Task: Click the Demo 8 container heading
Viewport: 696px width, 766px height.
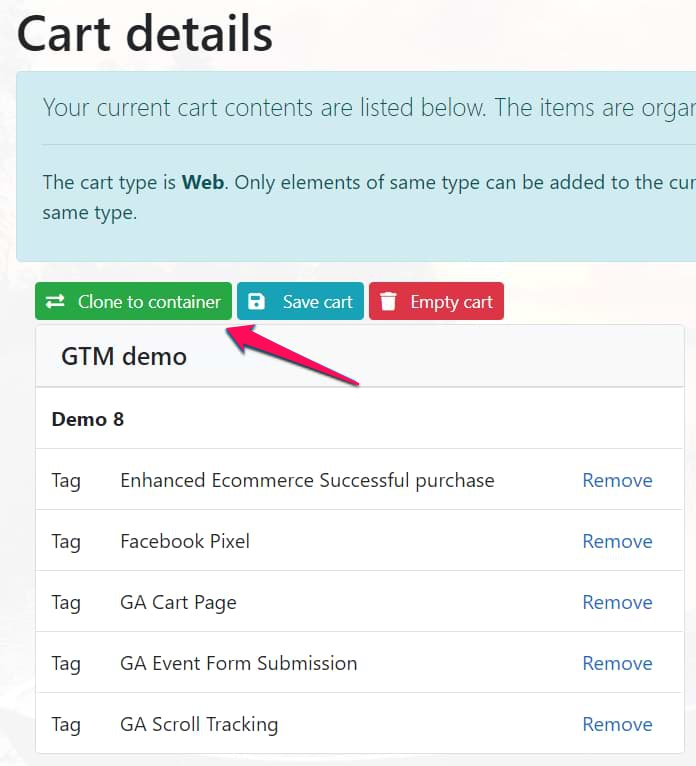Action: 88,419
